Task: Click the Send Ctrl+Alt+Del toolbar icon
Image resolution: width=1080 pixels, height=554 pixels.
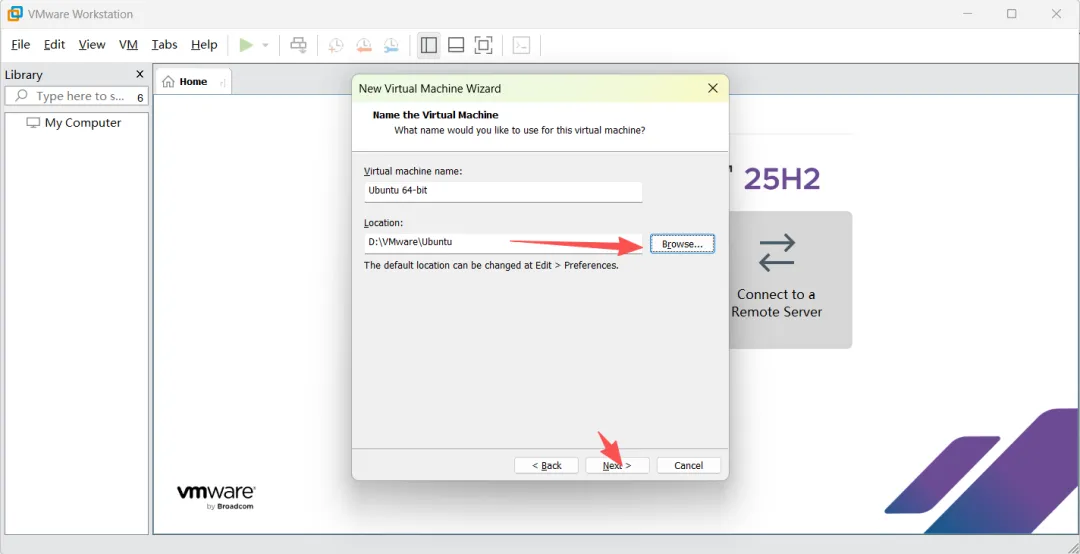Action: pyautogui.click(x=298, y=45)
